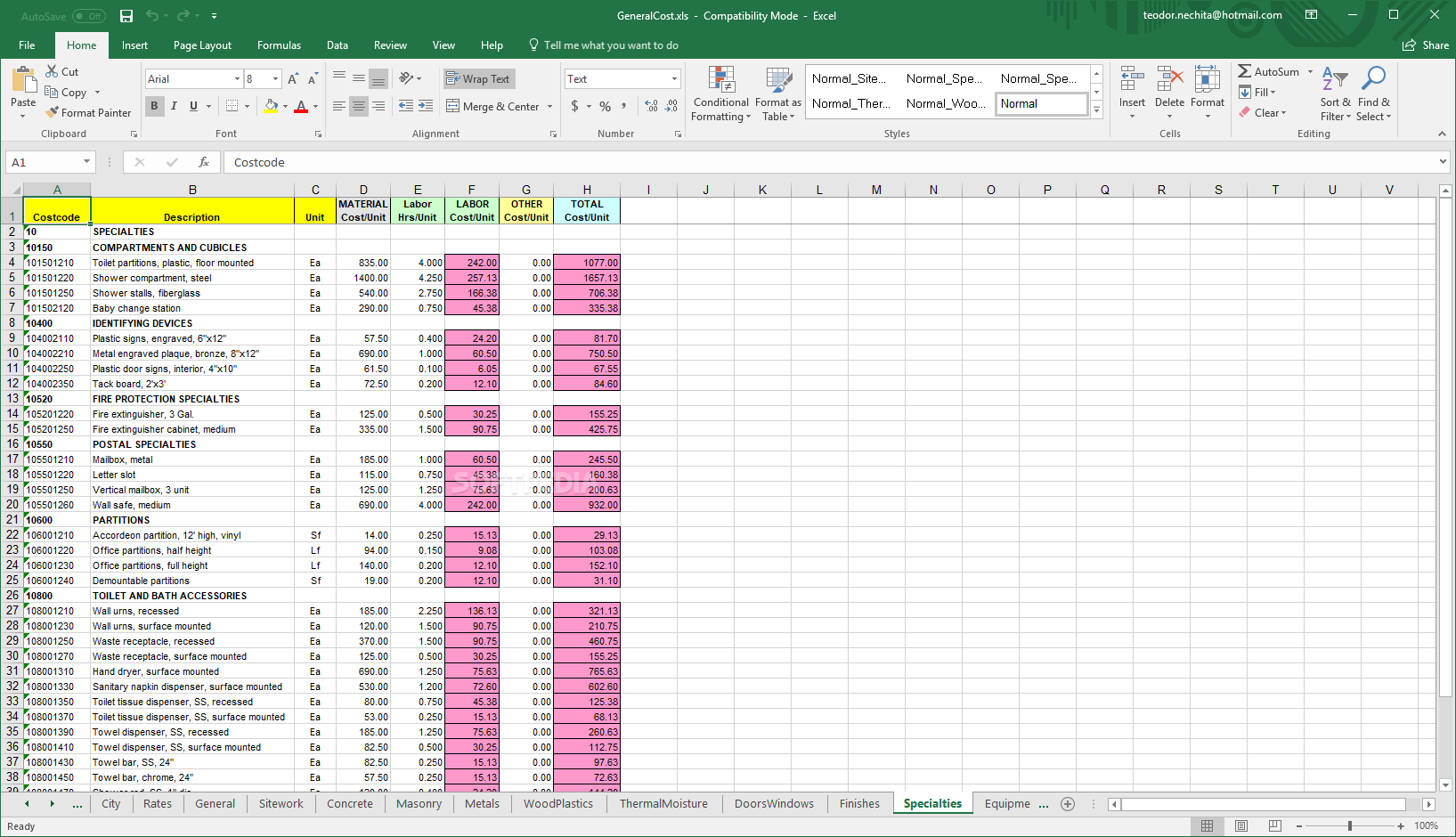
Task: Toggle Wrap Text on
Action: tap(479, 79)
